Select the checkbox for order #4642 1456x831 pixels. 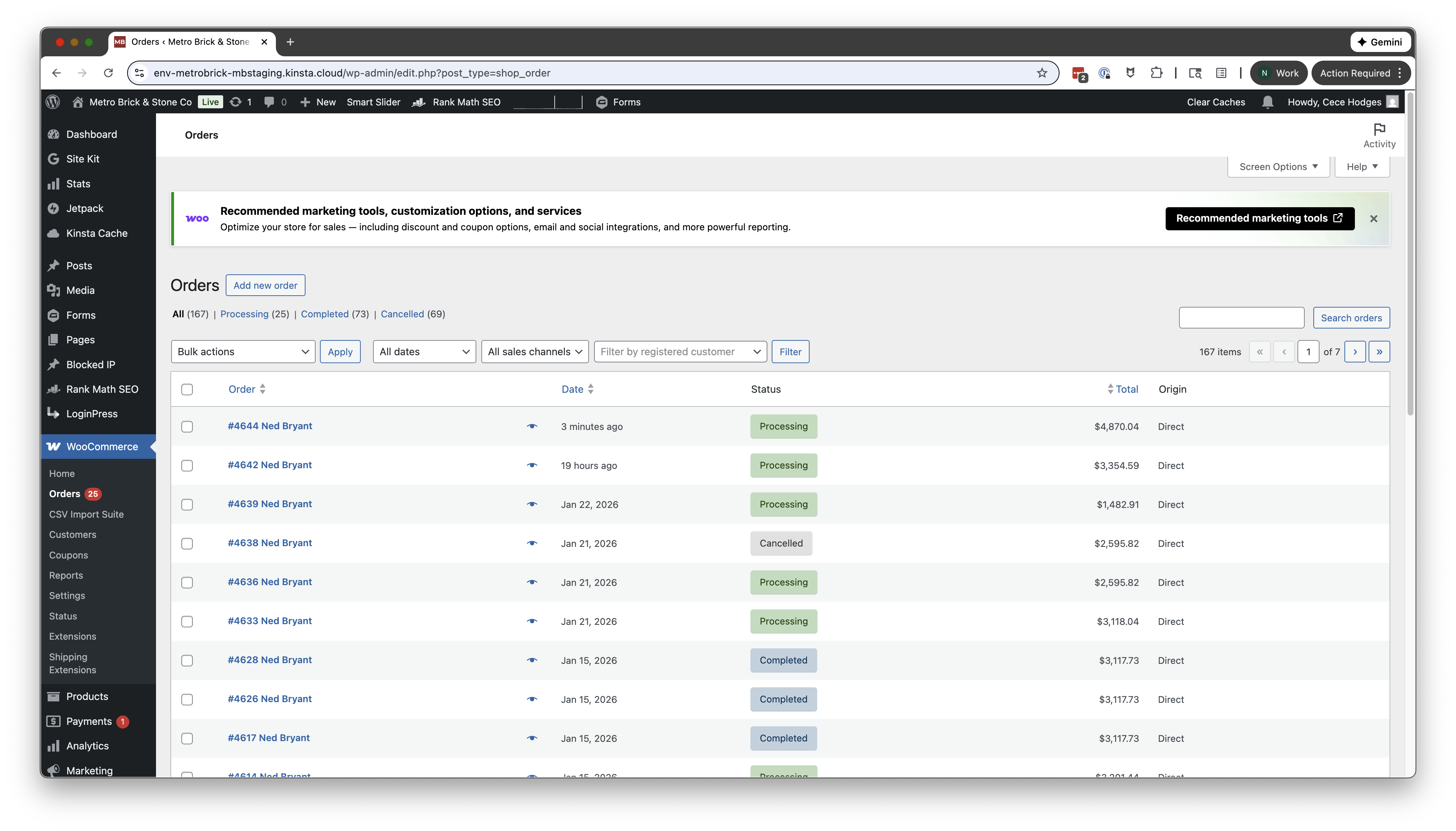click(x=187, y=466)
